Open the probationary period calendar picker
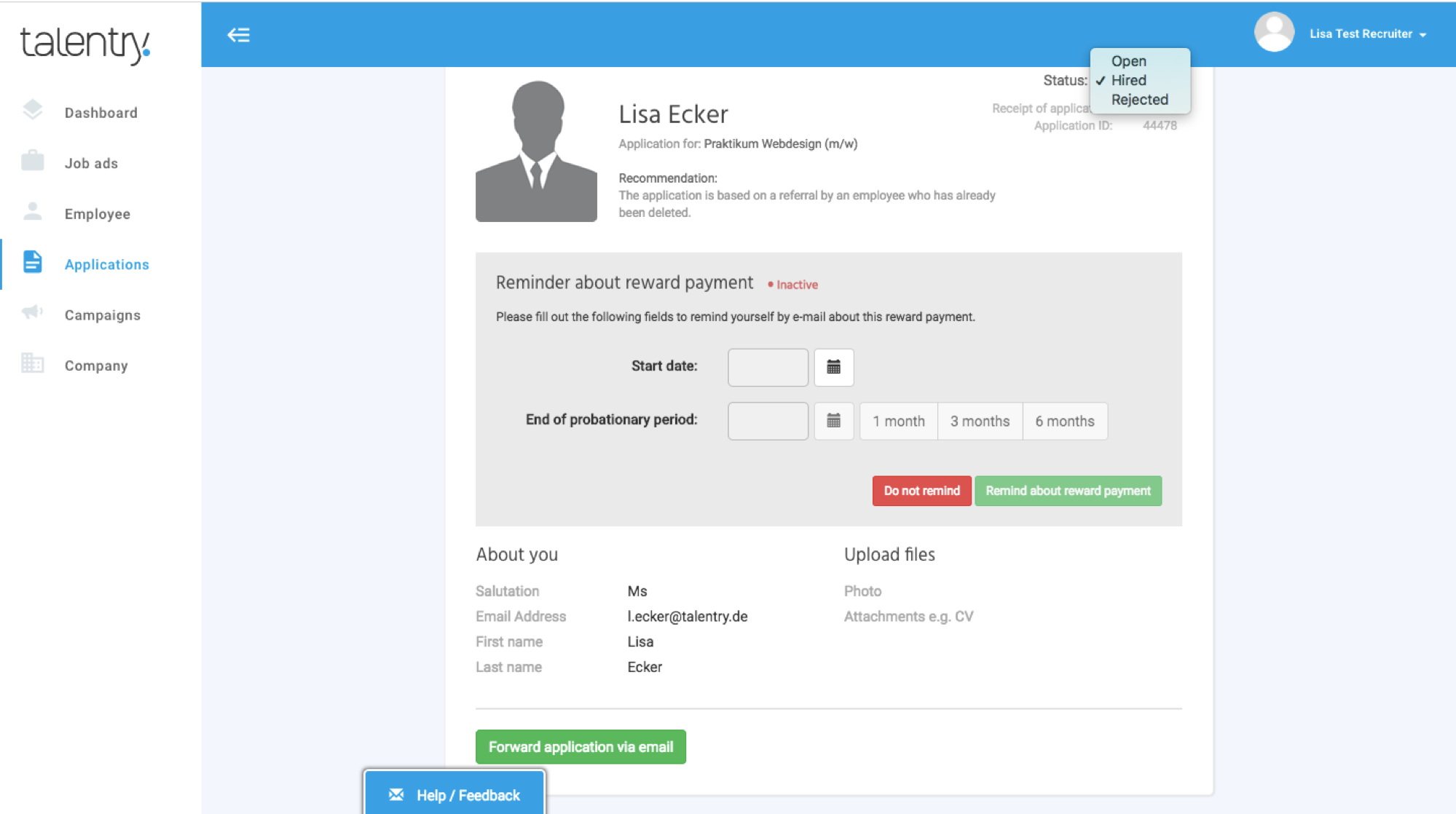 coord(833,421)
